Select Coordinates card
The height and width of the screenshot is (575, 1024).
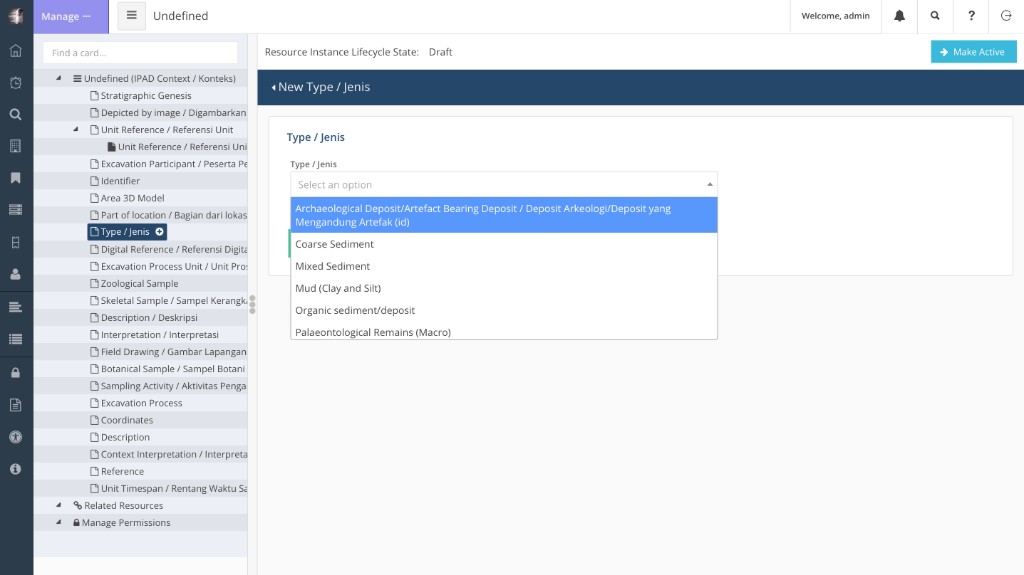click(121, 420)
